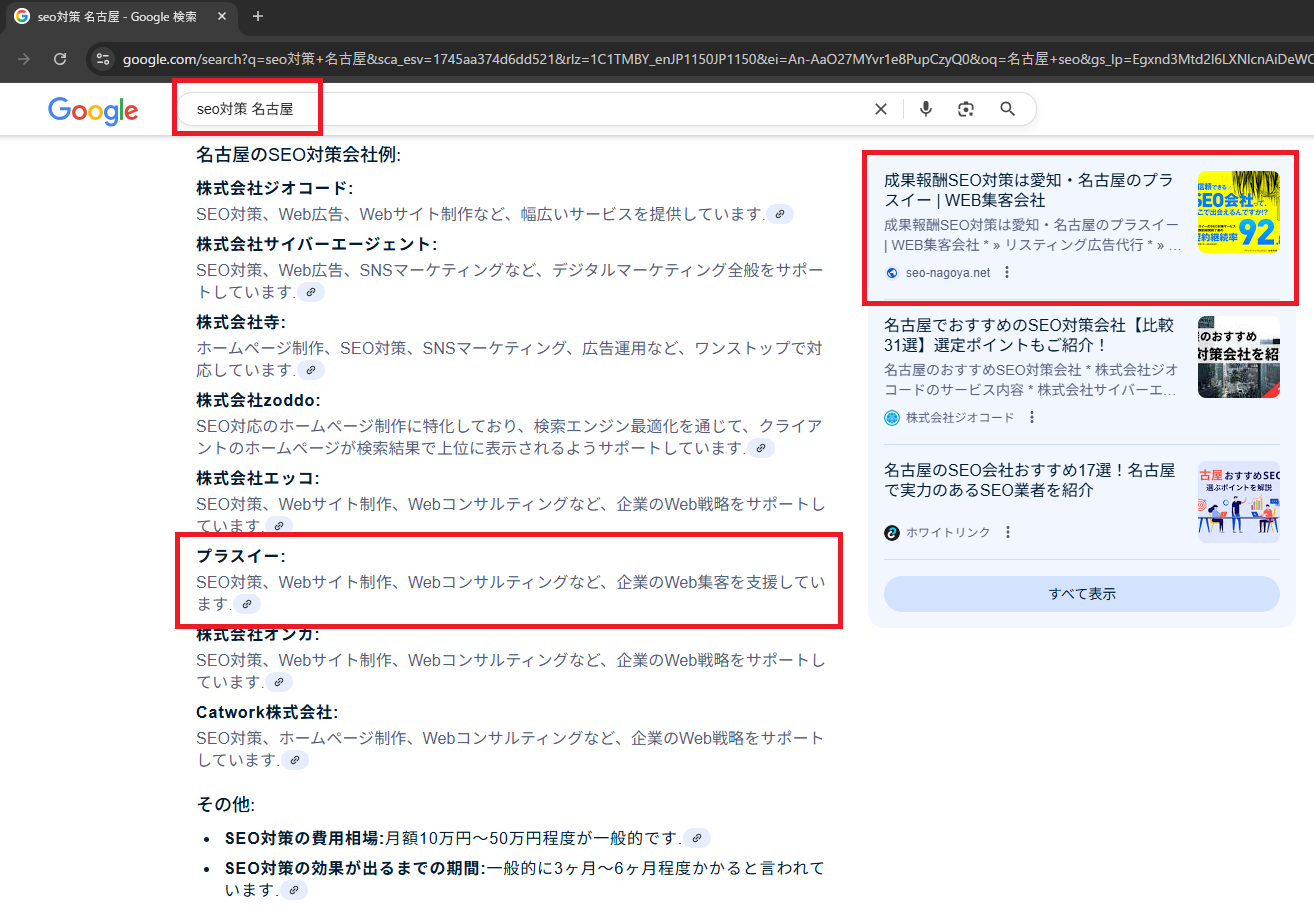Open 名古屋のSEO会社おすすめ17選 result
Viewport: 1314px width, 909px height.
(x=1029, y=480)
